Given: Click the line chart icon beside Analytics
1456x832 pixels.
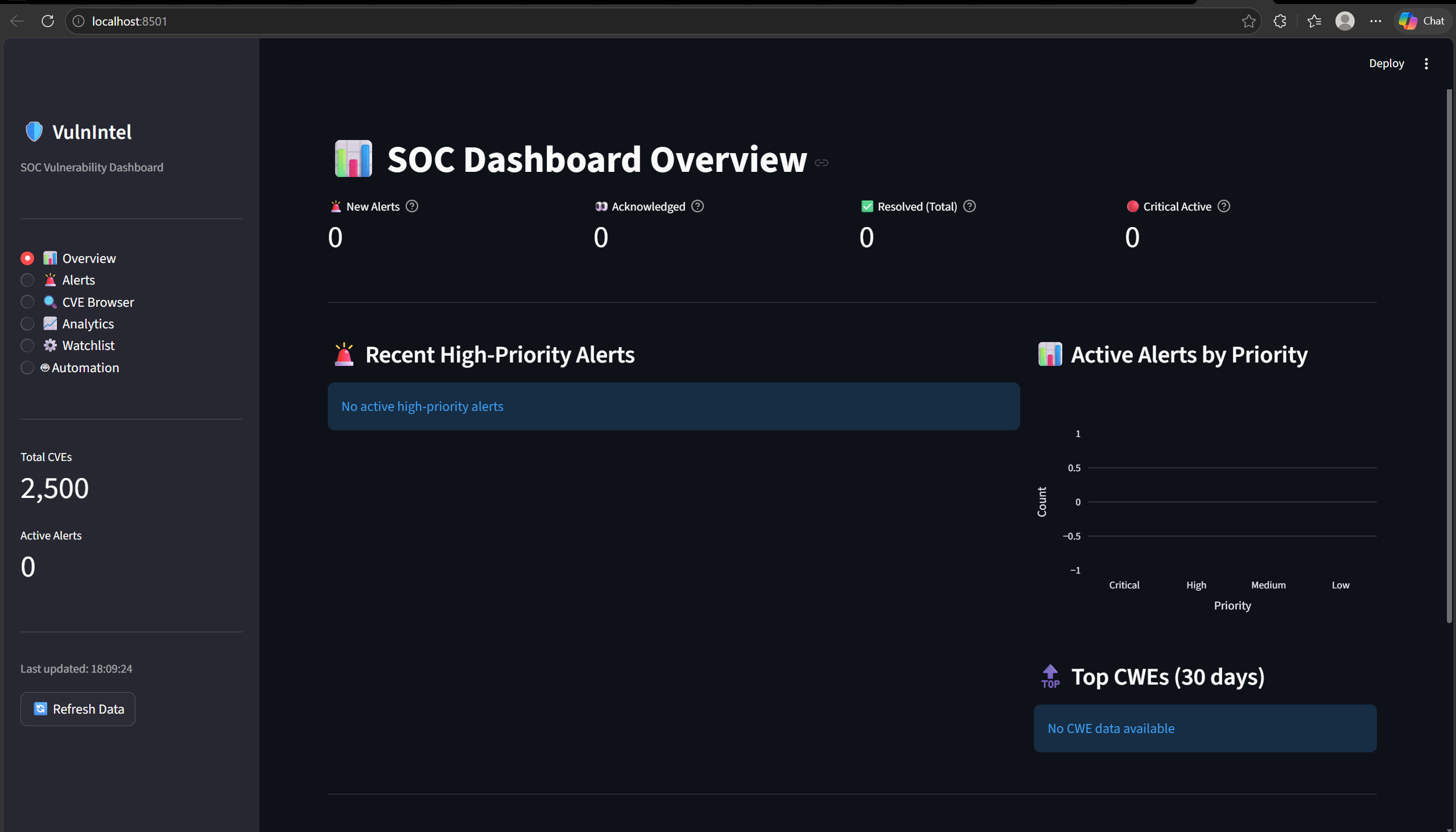Looking at the screenshot, I should 50,323.
